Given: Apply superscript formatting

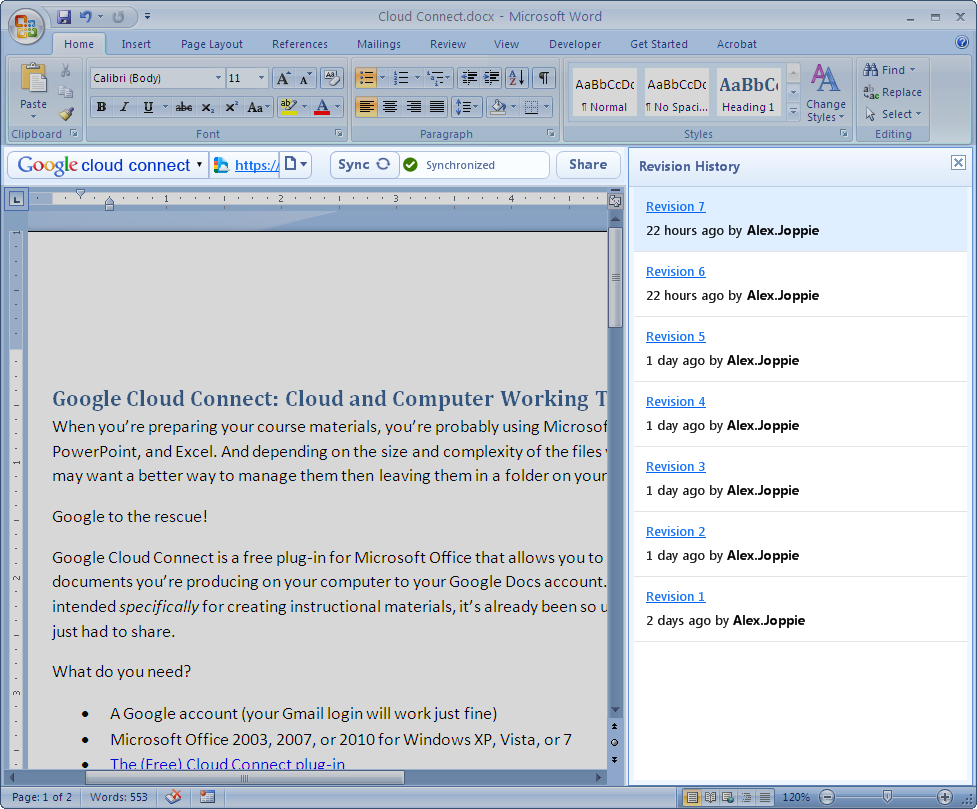Looking at the screenshot, I should point(231,107).
